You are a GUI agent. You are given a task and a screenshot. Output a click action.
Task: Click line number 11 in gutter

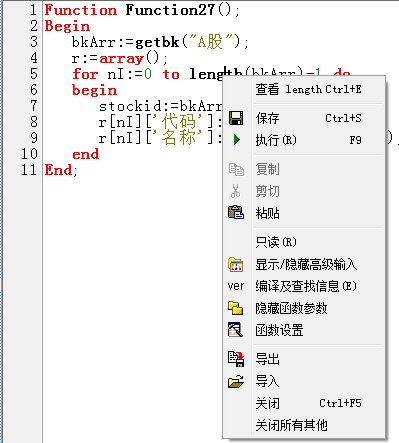[x=29, y=170]
